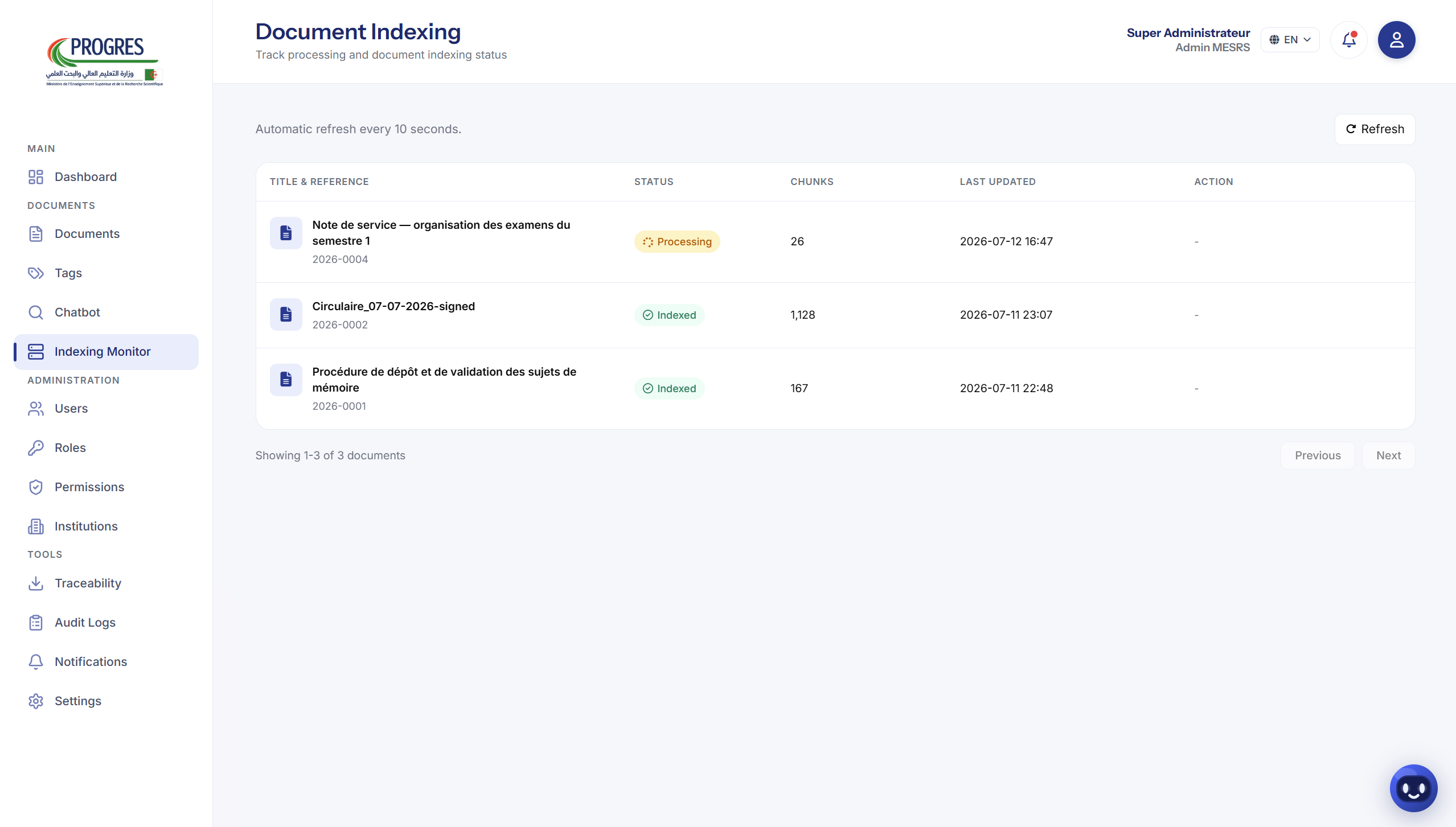
Task: Open Roles menu item
Action: pyautogui.click(x=106, y=448)
